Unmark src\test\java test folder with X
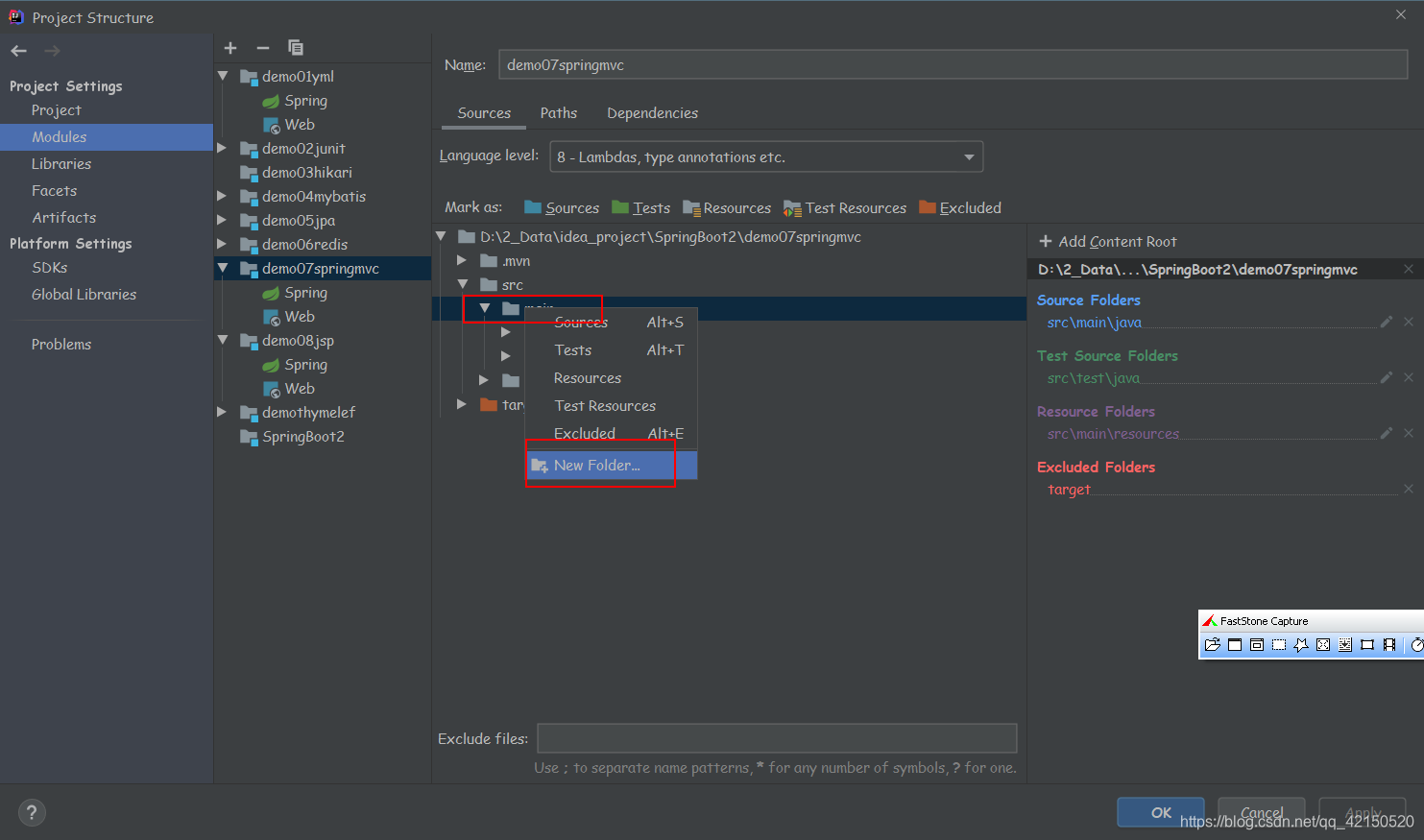Viewport: 1424px width, 840px height. 1409,378
